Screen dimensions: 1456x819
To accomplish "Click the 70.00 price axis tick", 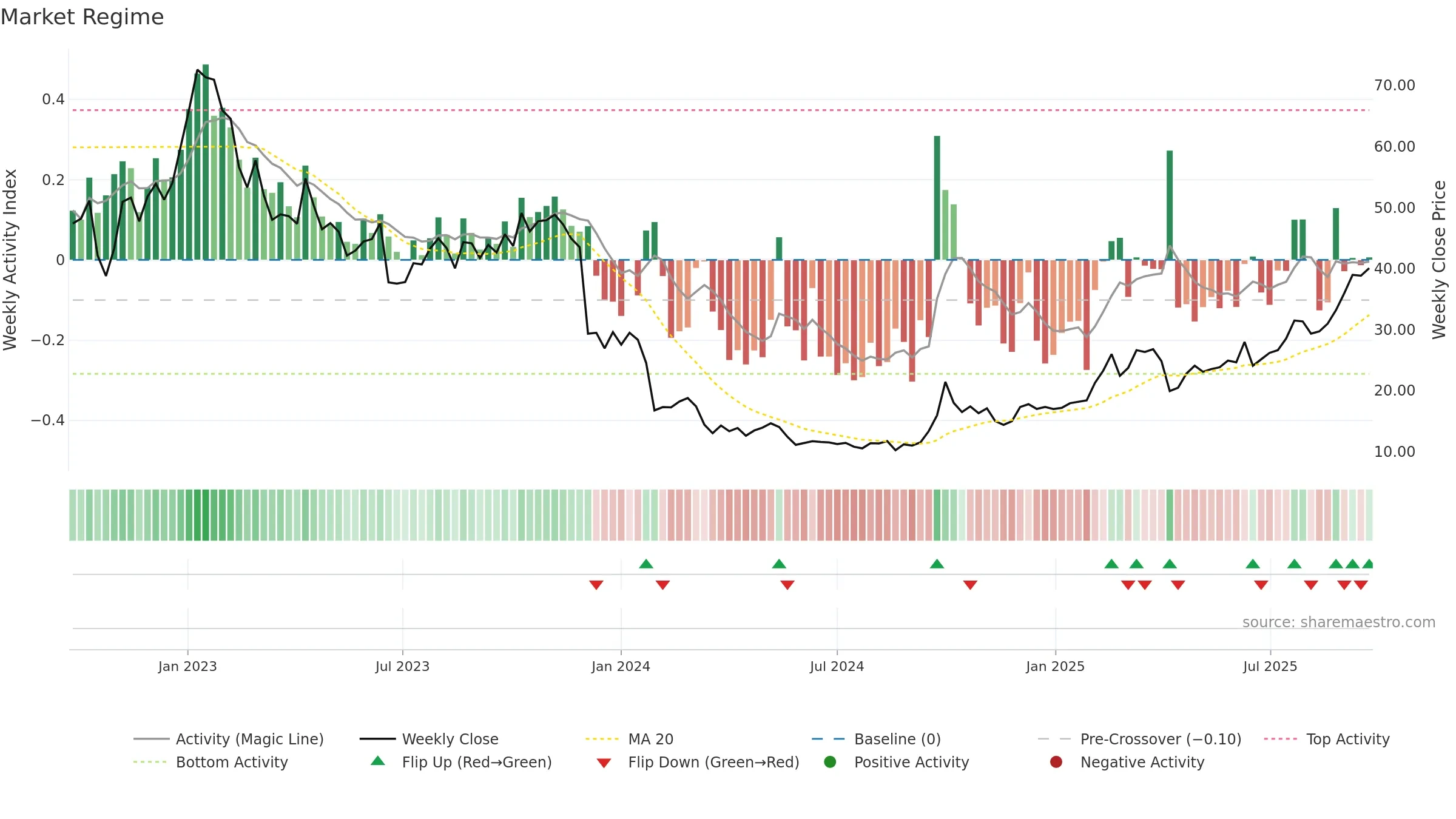I will [1394, 85].
